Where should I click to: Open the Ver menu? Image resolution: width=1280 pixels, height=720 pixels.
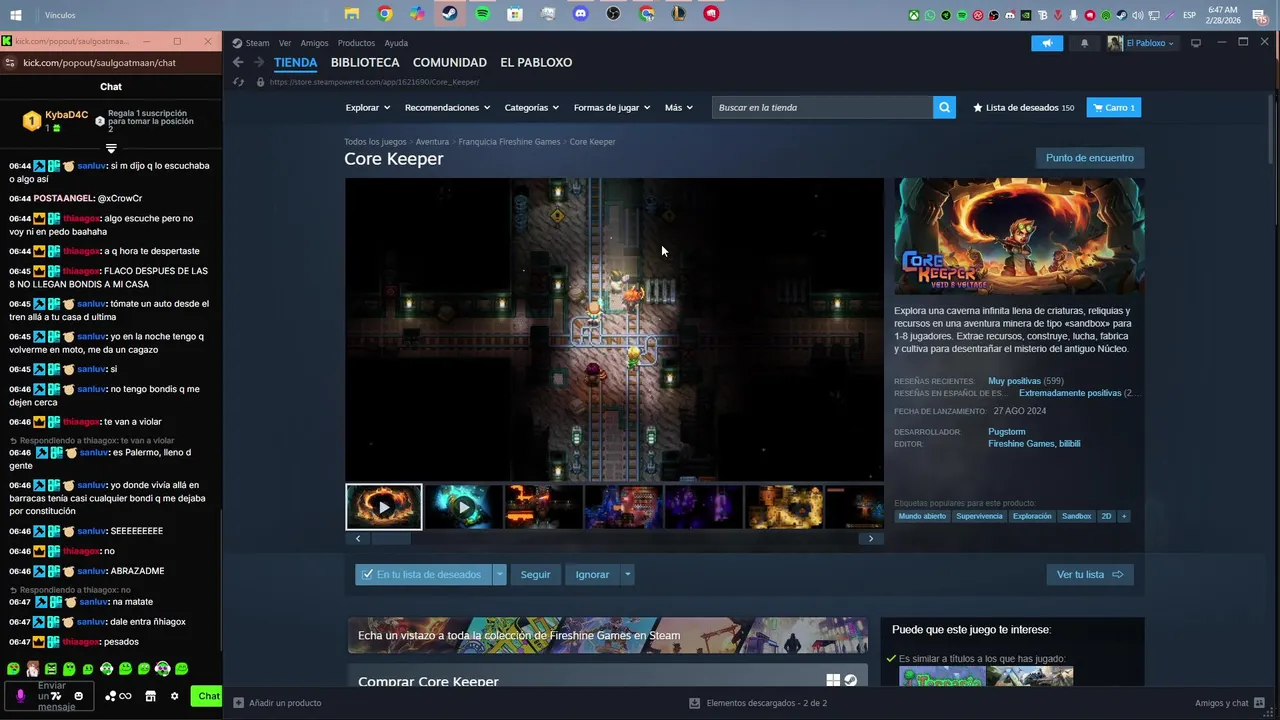[x=285, y=43]
